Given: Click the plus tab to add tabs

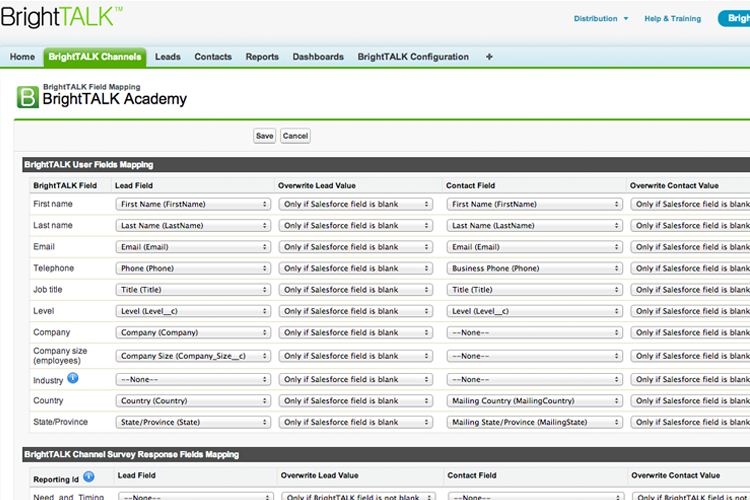Looking at the screenshot, I should 489,57.
